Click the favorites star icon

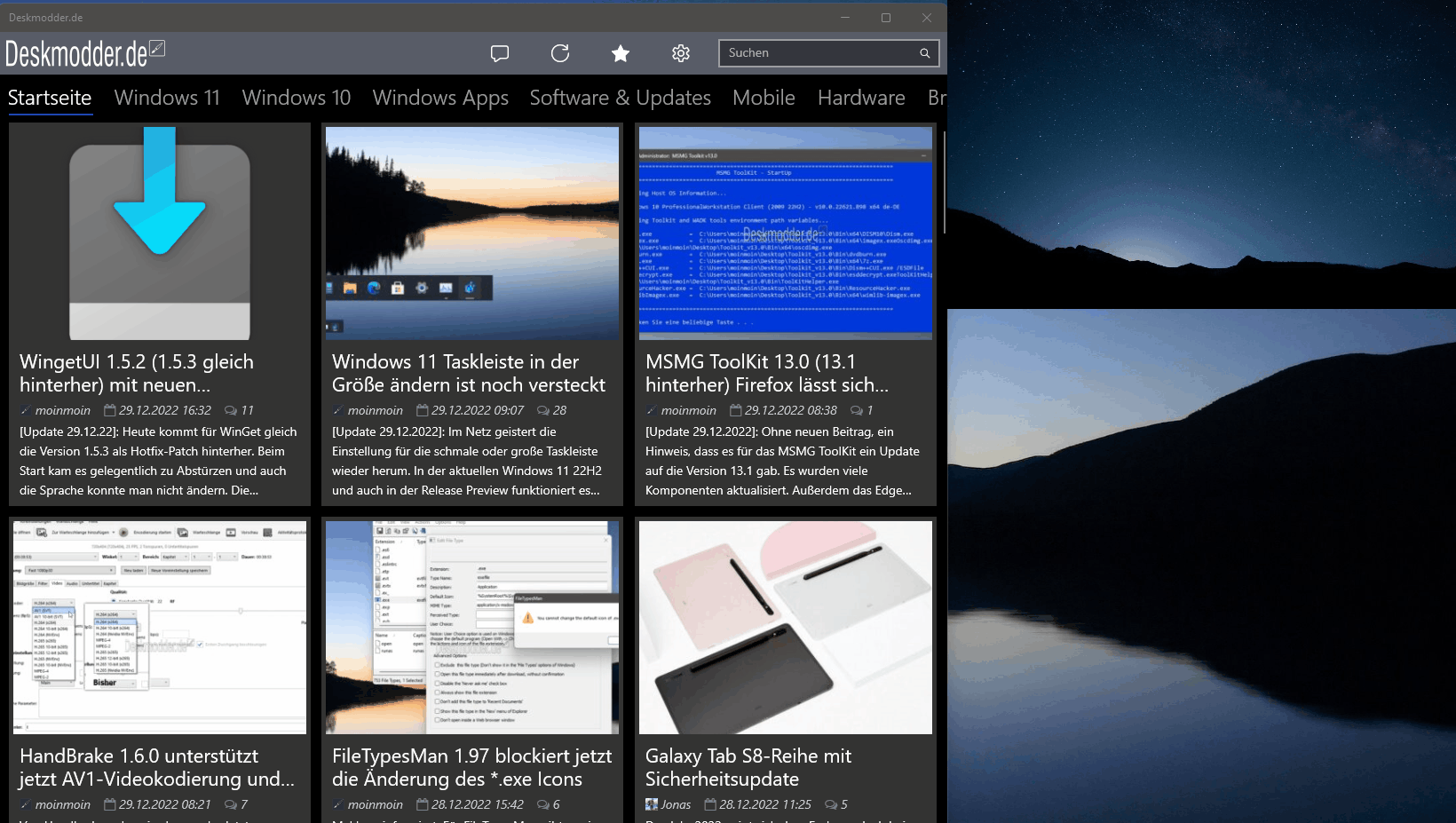tap(621, 53)
